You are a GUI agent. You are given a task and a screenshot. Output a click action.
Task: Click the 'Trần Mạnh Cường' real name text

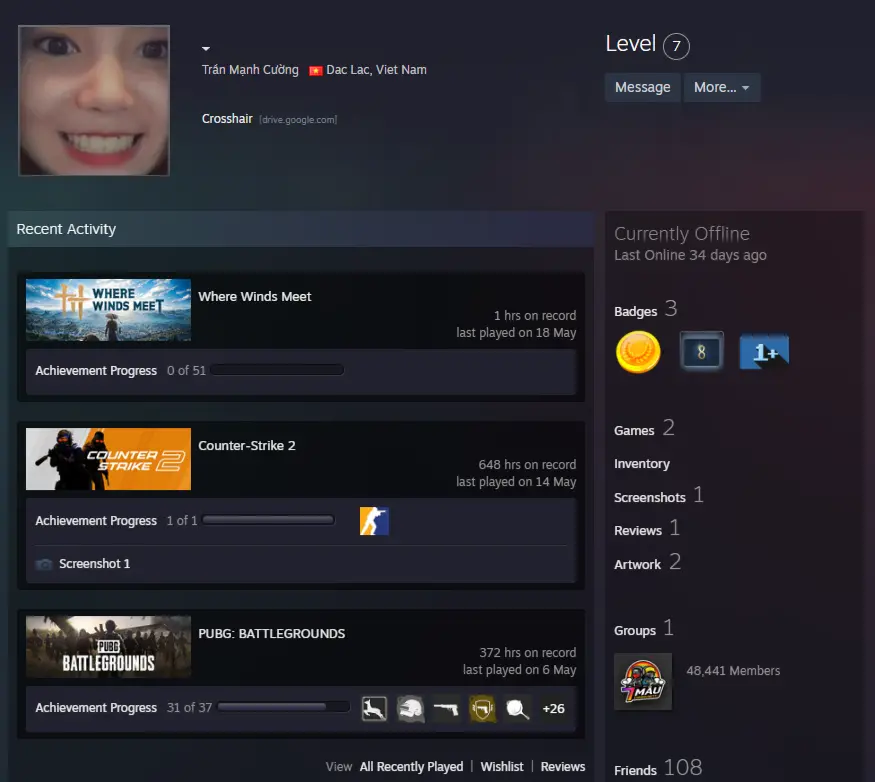pyautogui.click(x=250, y=70)
